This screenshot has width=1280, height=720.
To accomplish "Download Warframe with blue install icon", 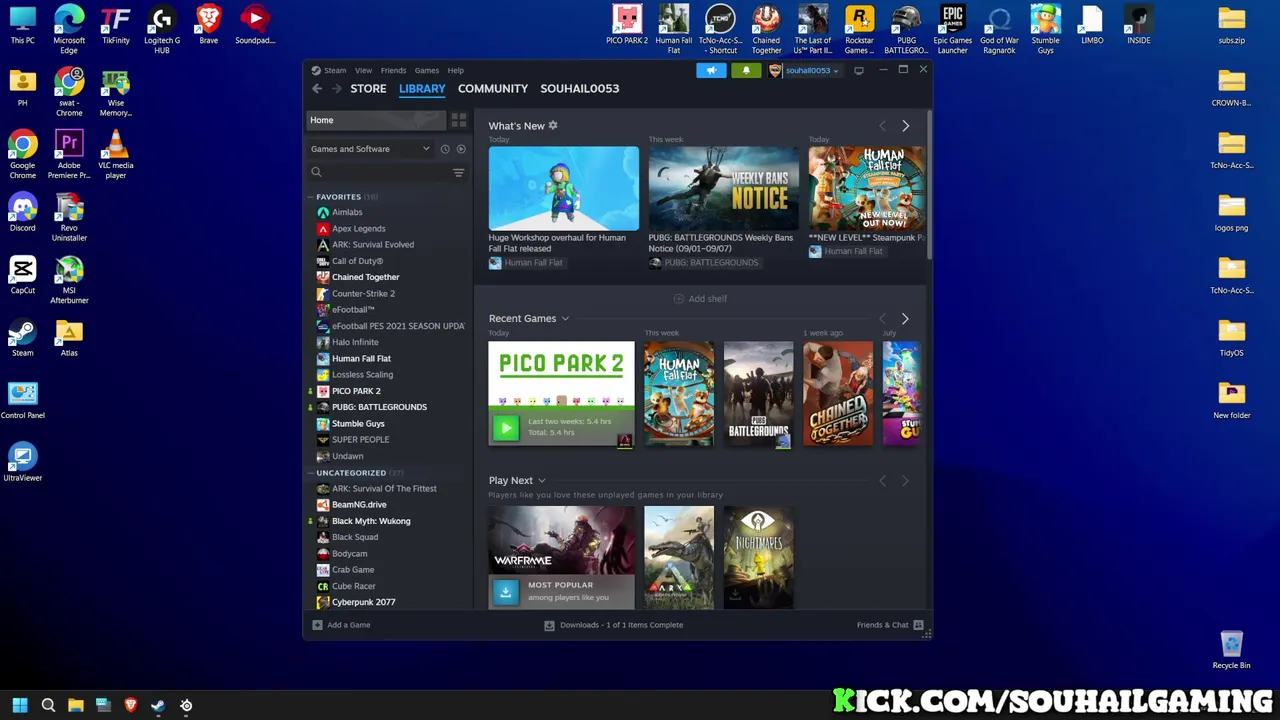I will [x=506, y=592].
